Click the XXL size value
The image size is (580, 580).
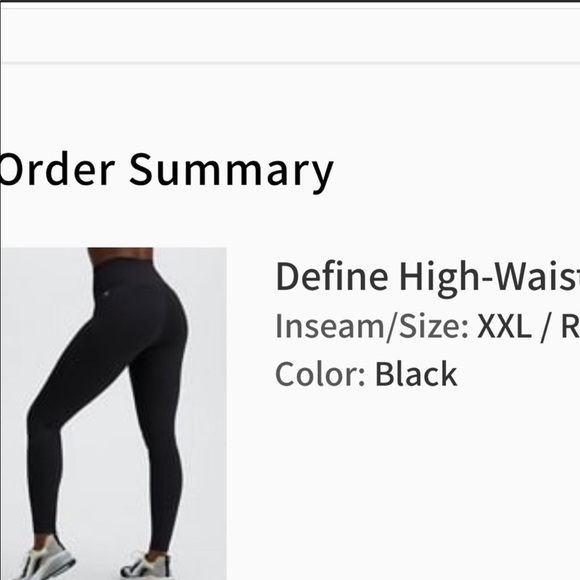[504, 326]
